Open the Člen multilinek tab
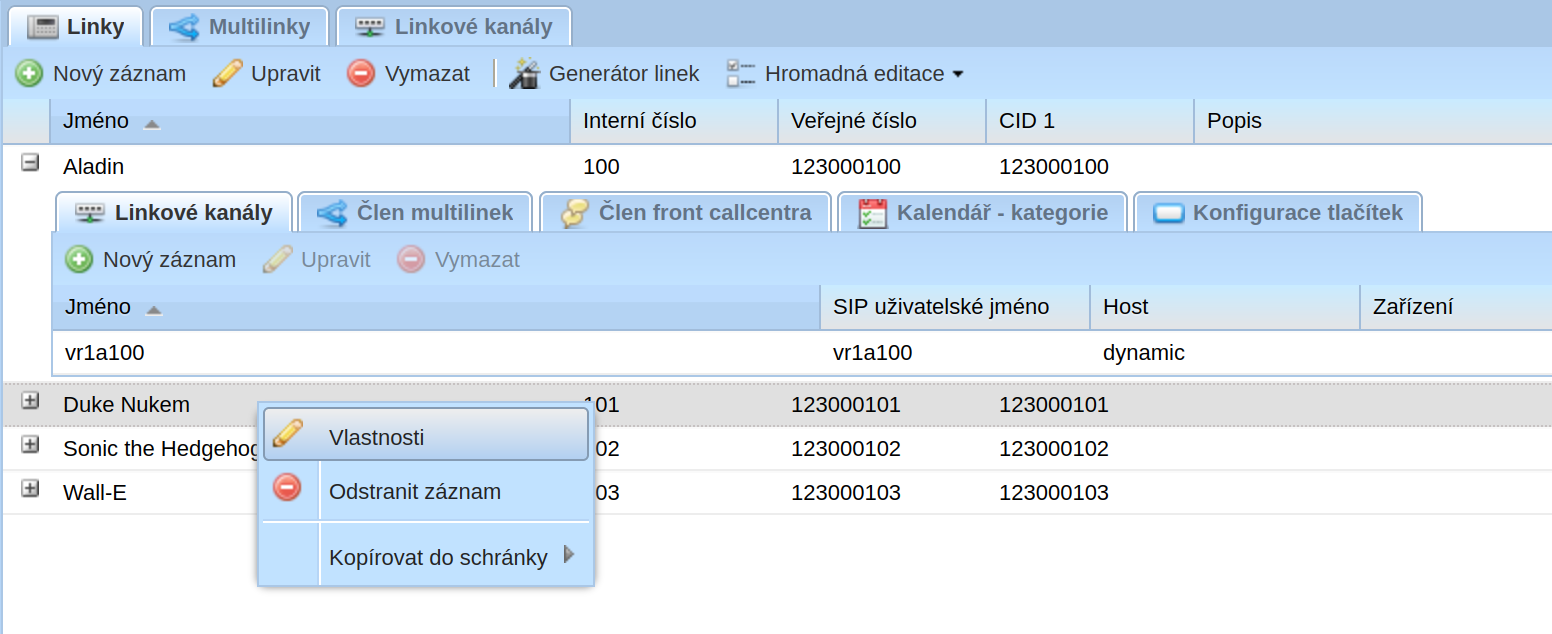Image resolution: width=1552 pixels, height=634 pixels. pyautogui.click(x=415, y=213)
